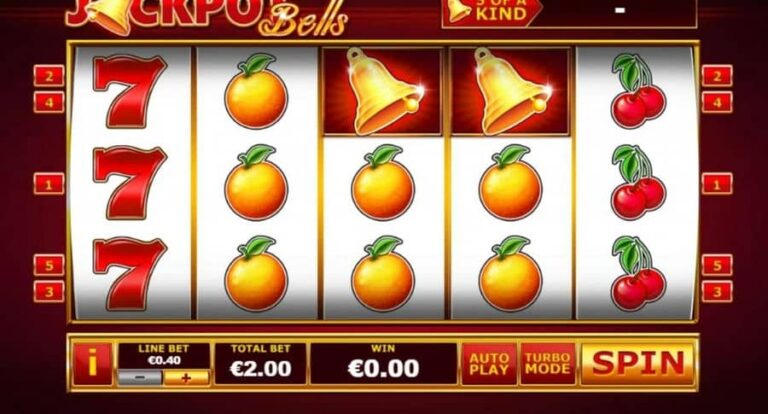Select payline 3 on left side
This screenshot has height=414, width=768.
tap(49, 292)
